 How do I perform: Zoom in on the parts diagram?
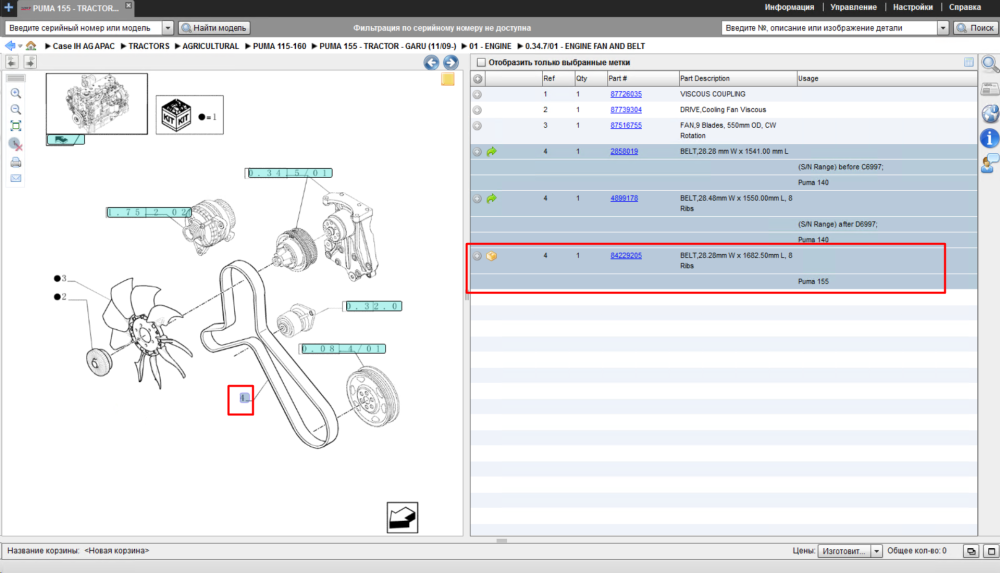pos(16,93)
